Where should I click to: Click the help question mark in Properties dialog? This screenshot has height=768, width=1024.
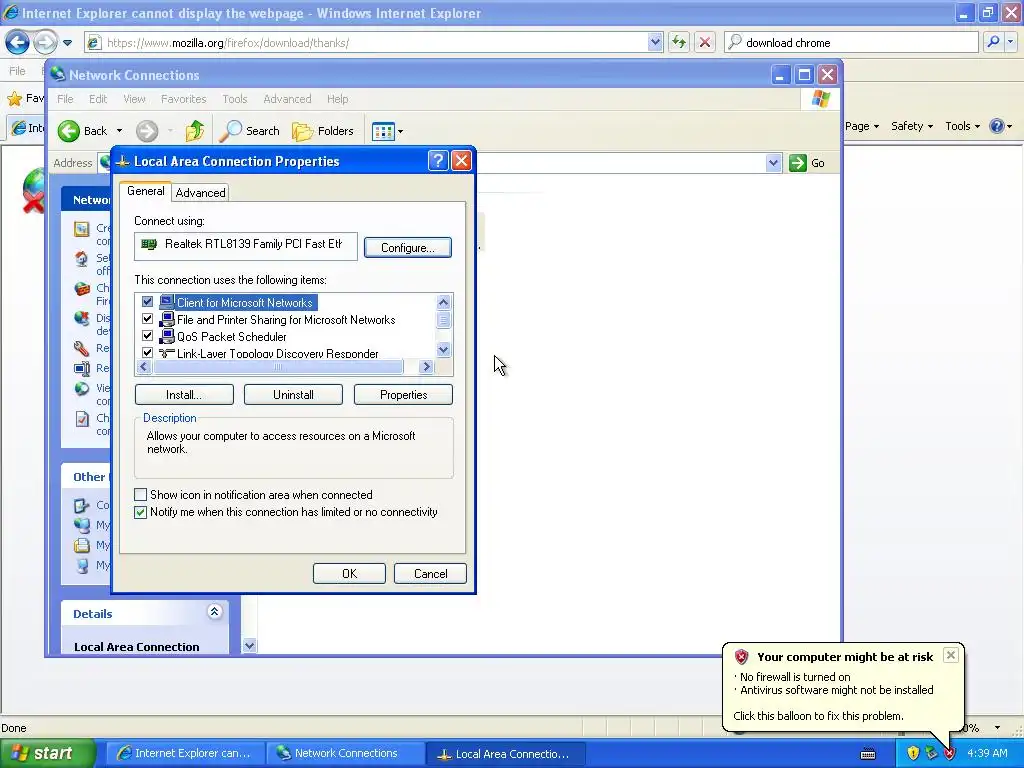[438, 161]
